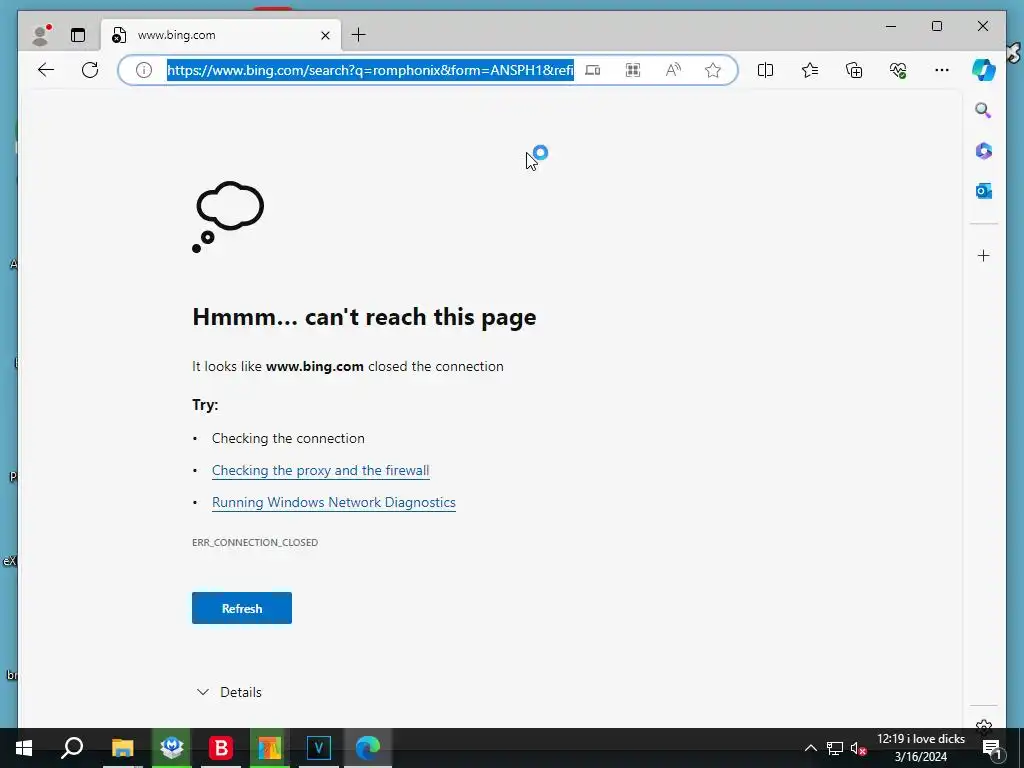Screen dimensions: 1024x768
Task: Open muted volume tray icon
Action: click(858, 748)
